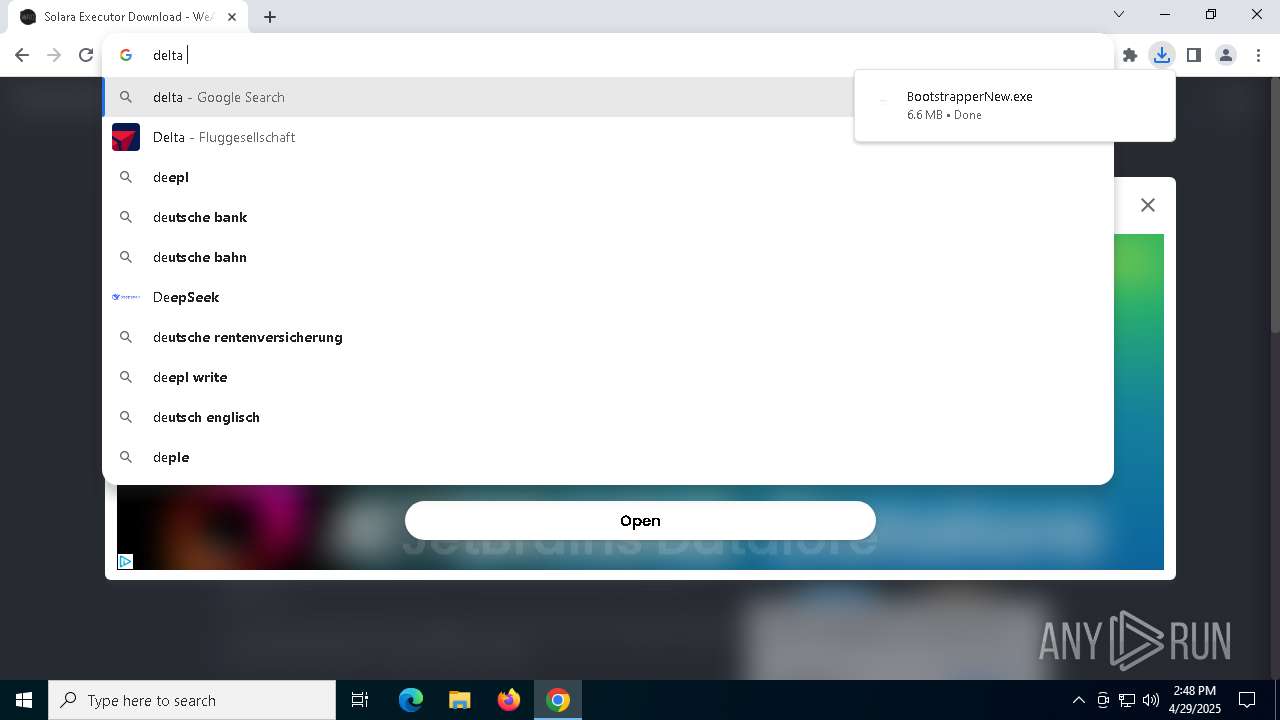Select the 'deepl write' suggestion
Screen dimensions: 1280x720
[608, 377]
